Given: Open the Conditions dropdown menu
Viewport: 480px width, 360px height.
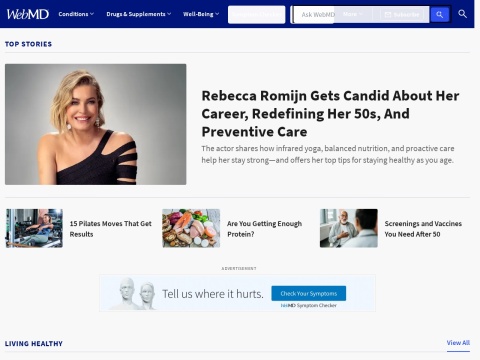Looking at the screenshot, I should point(76,14).
